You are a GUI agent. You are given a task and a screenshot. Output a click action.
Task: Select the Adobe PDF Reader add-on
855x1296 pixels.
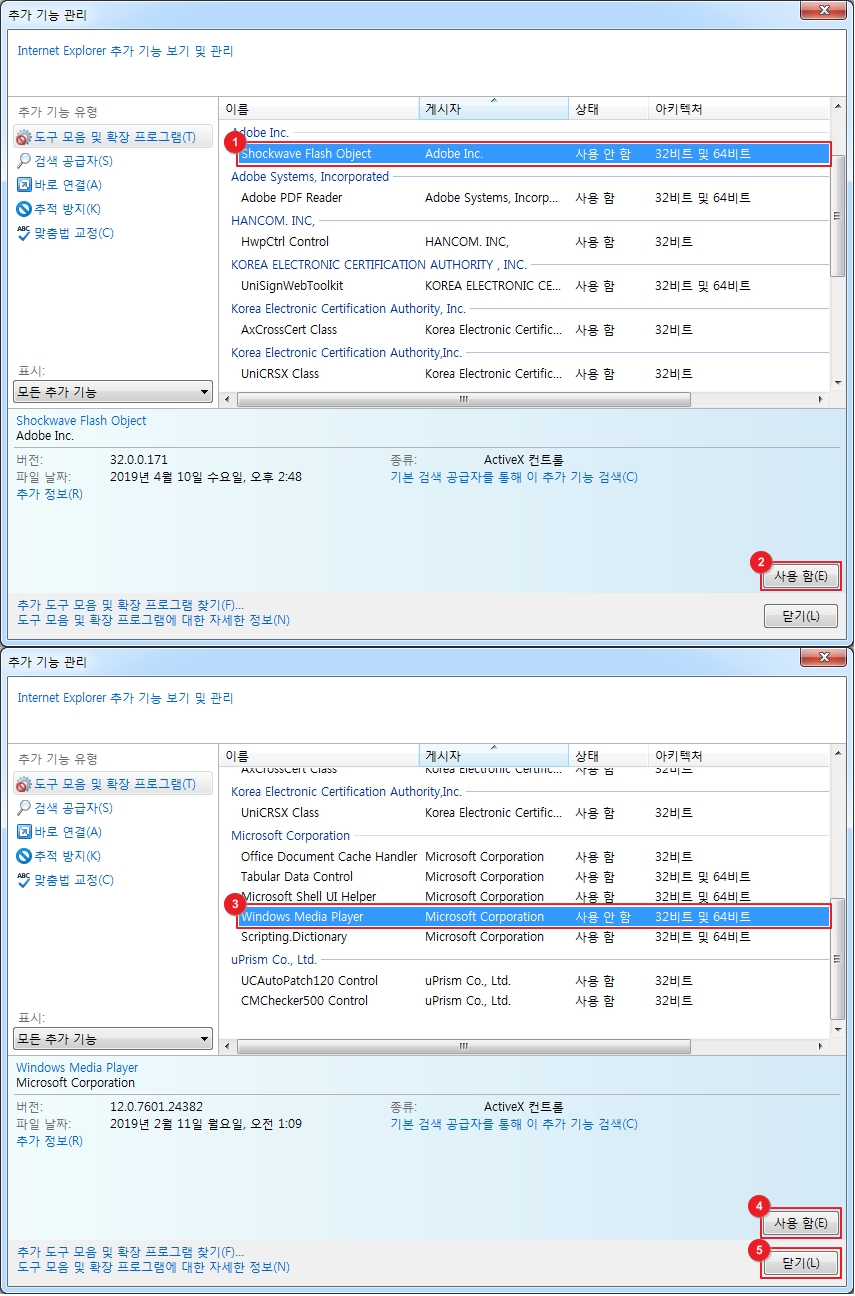291,198
